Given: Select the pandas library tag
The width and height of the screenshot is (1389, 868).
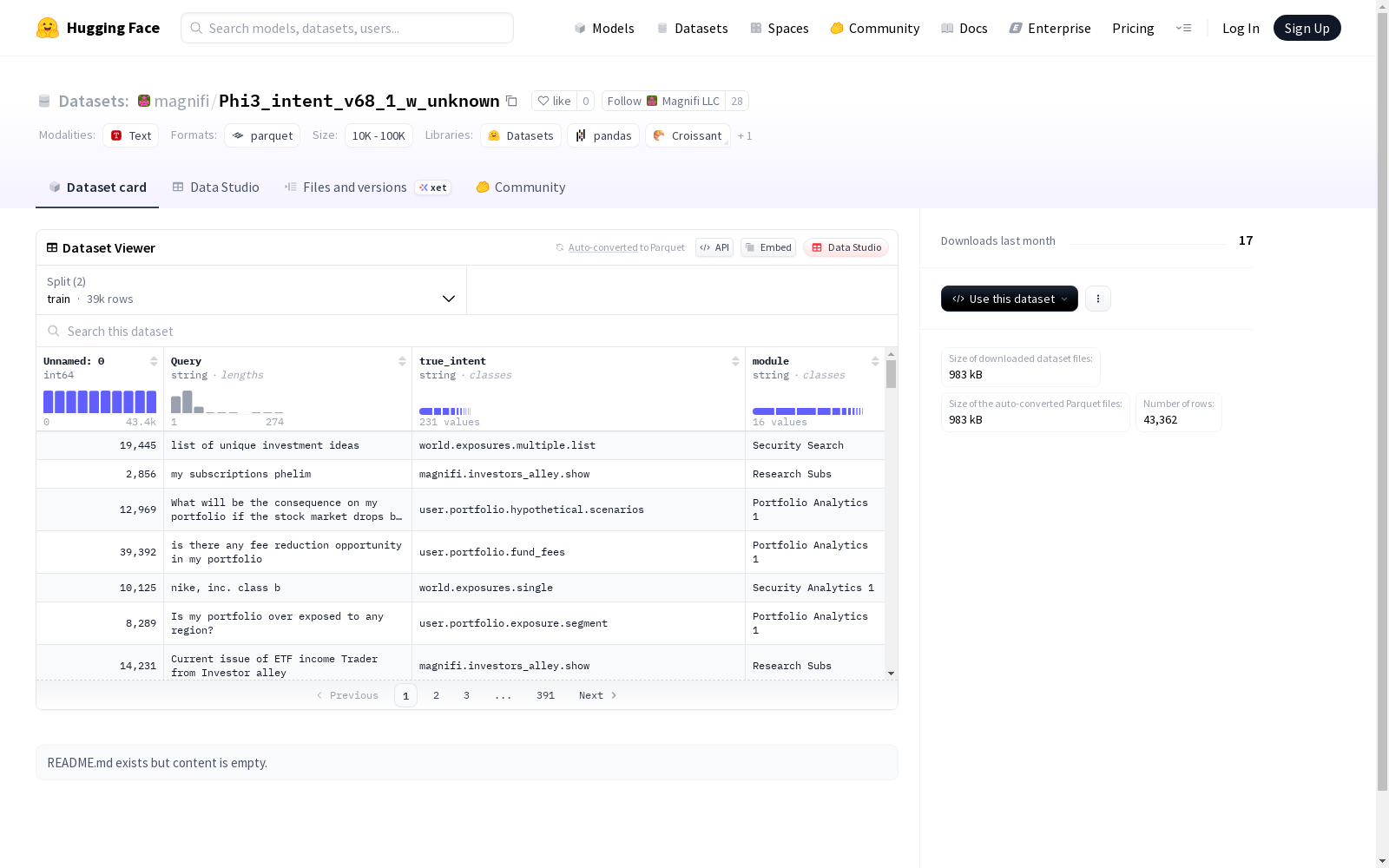Looking at the screenshot, I should pyautogui.click(x=603, y=135).
